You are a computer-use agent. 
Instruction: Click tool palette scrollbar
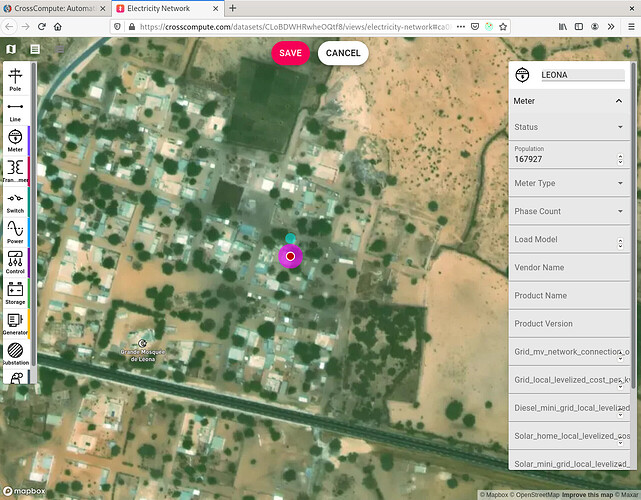(x=34, y=213)
